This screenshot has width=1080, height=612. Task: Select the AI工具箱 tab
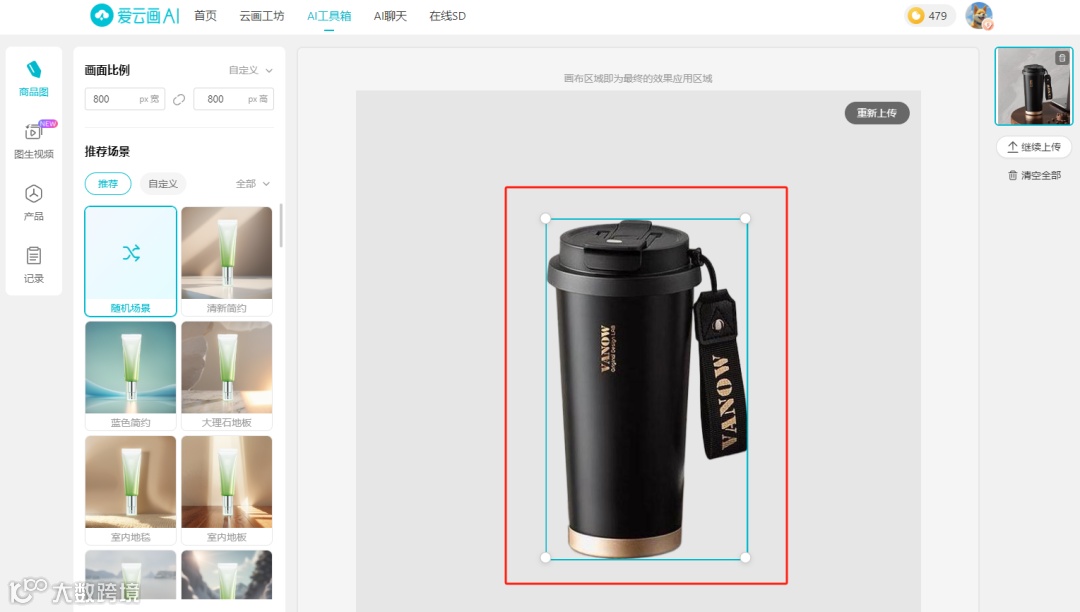coord(329,16)
